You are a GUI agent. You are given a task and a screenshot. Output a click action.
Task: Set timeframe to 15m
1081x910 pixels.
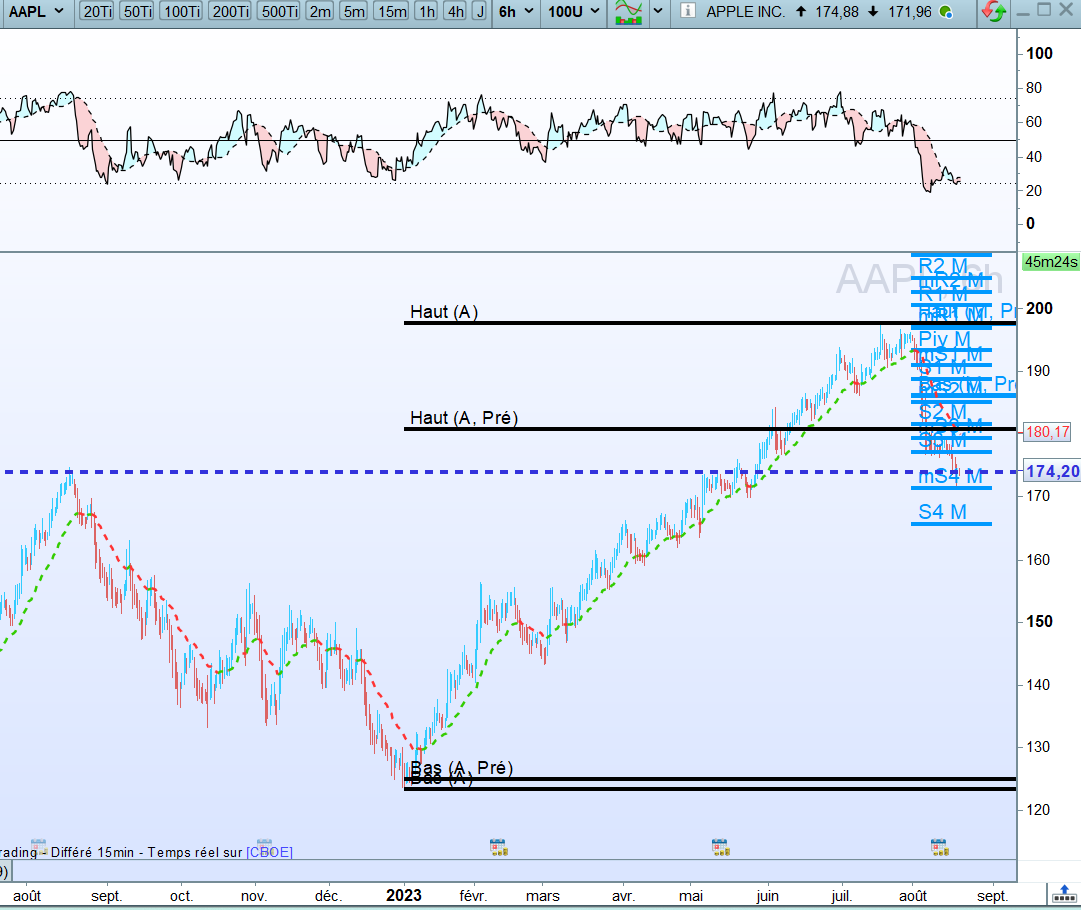click(392, 12)
